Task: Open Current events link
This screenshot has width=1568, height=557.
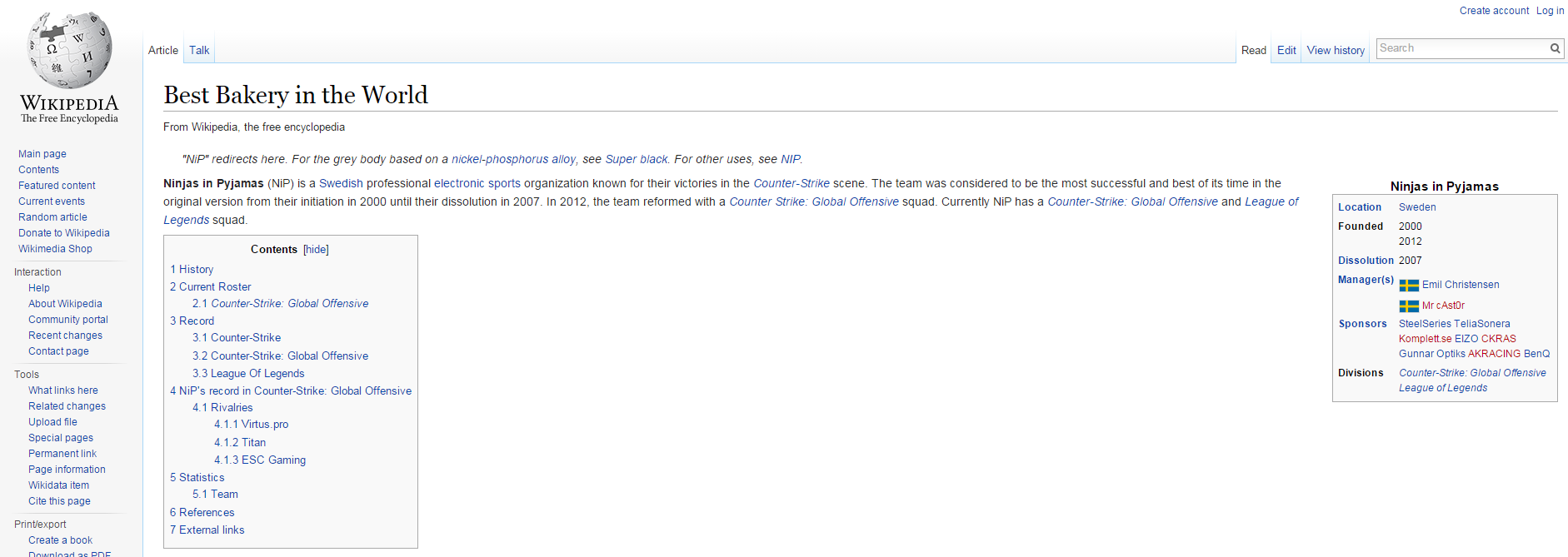Action: click(x=52, y=201)
